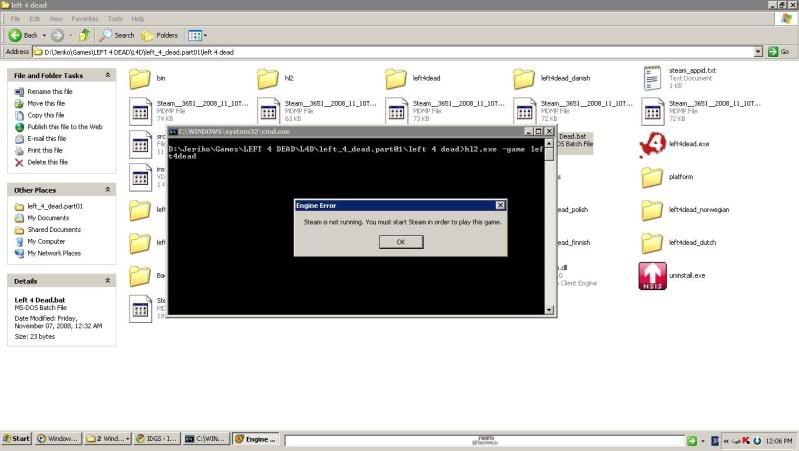The height and width of the screenshot is (451, 799).
Task: Click Copy this file
Action: coord(46,115)
